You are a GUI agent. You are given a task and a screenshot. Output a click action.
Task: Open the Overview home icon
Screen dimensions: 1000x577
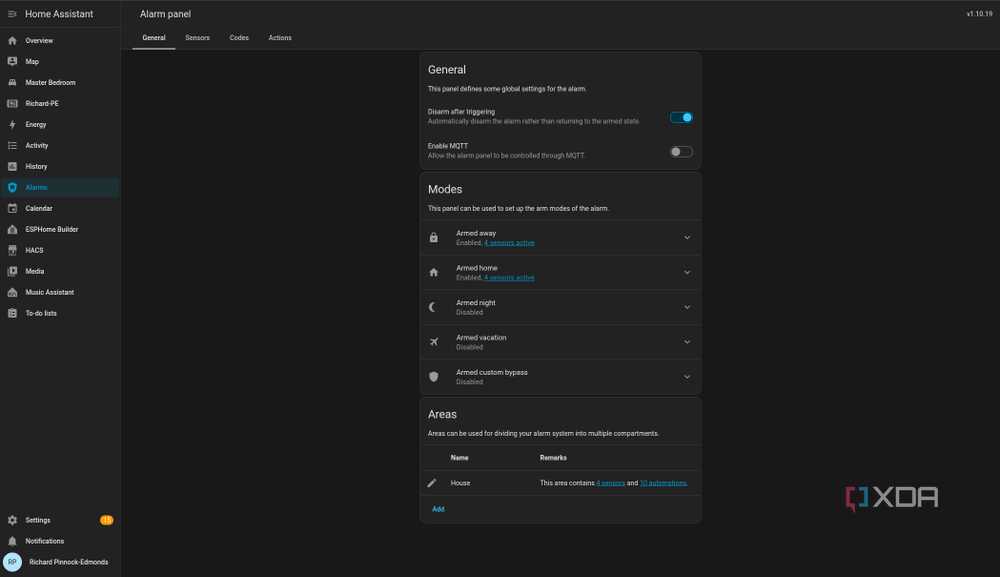[x=12, y=41]
